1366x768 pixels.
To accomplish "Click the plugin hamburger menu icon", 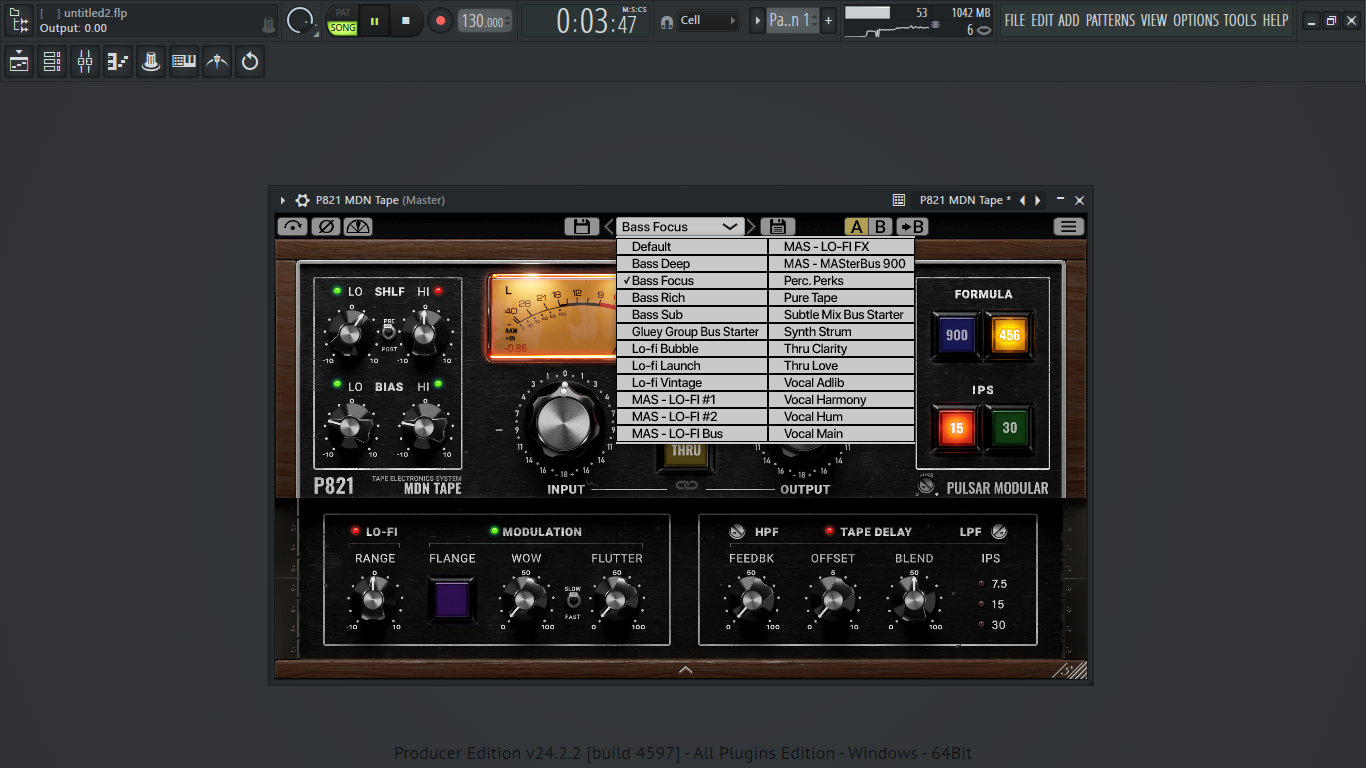I will pyautogui.click(x=1069, y=227).
